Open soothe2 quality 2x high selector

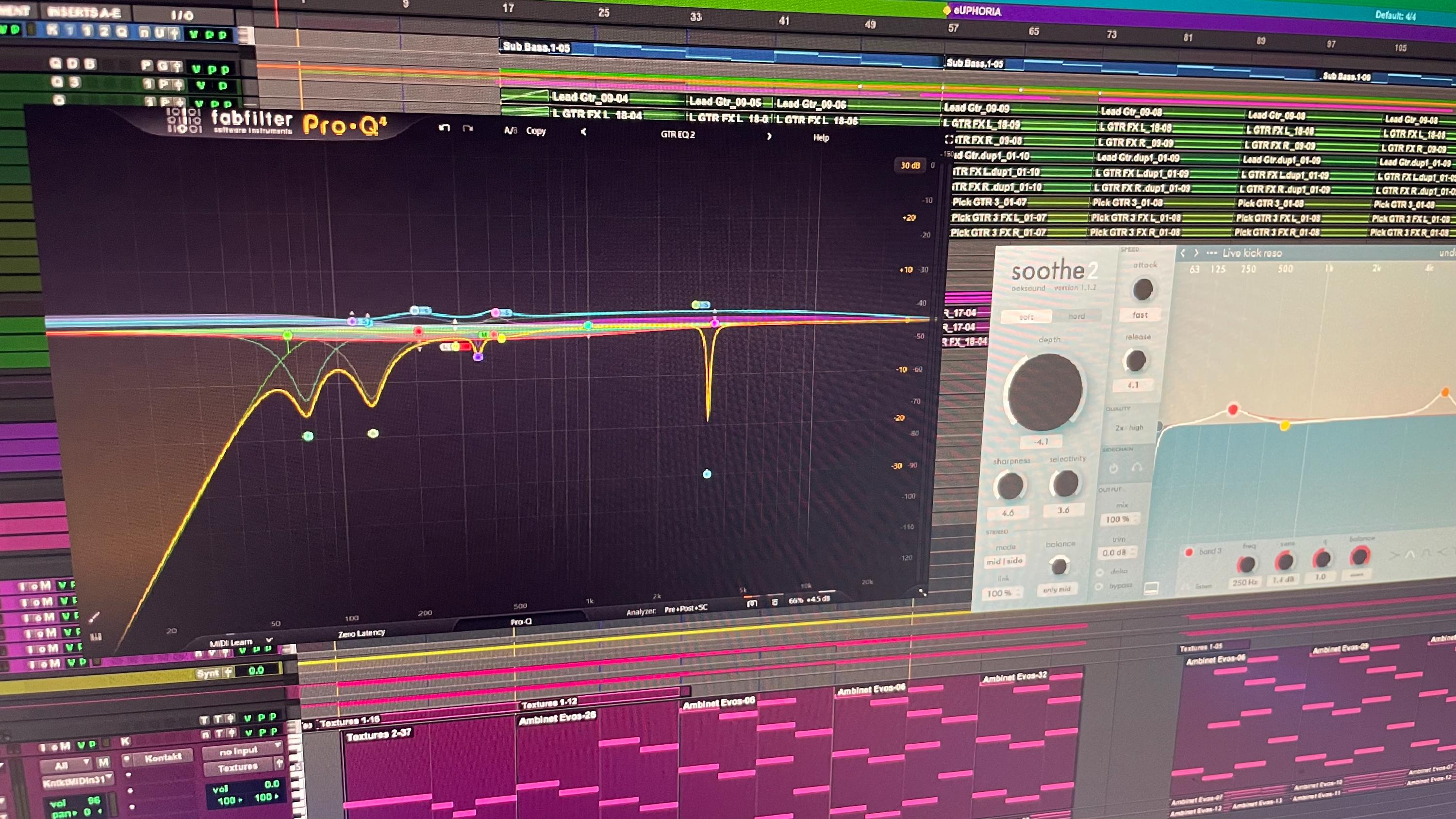(1129, 428)
